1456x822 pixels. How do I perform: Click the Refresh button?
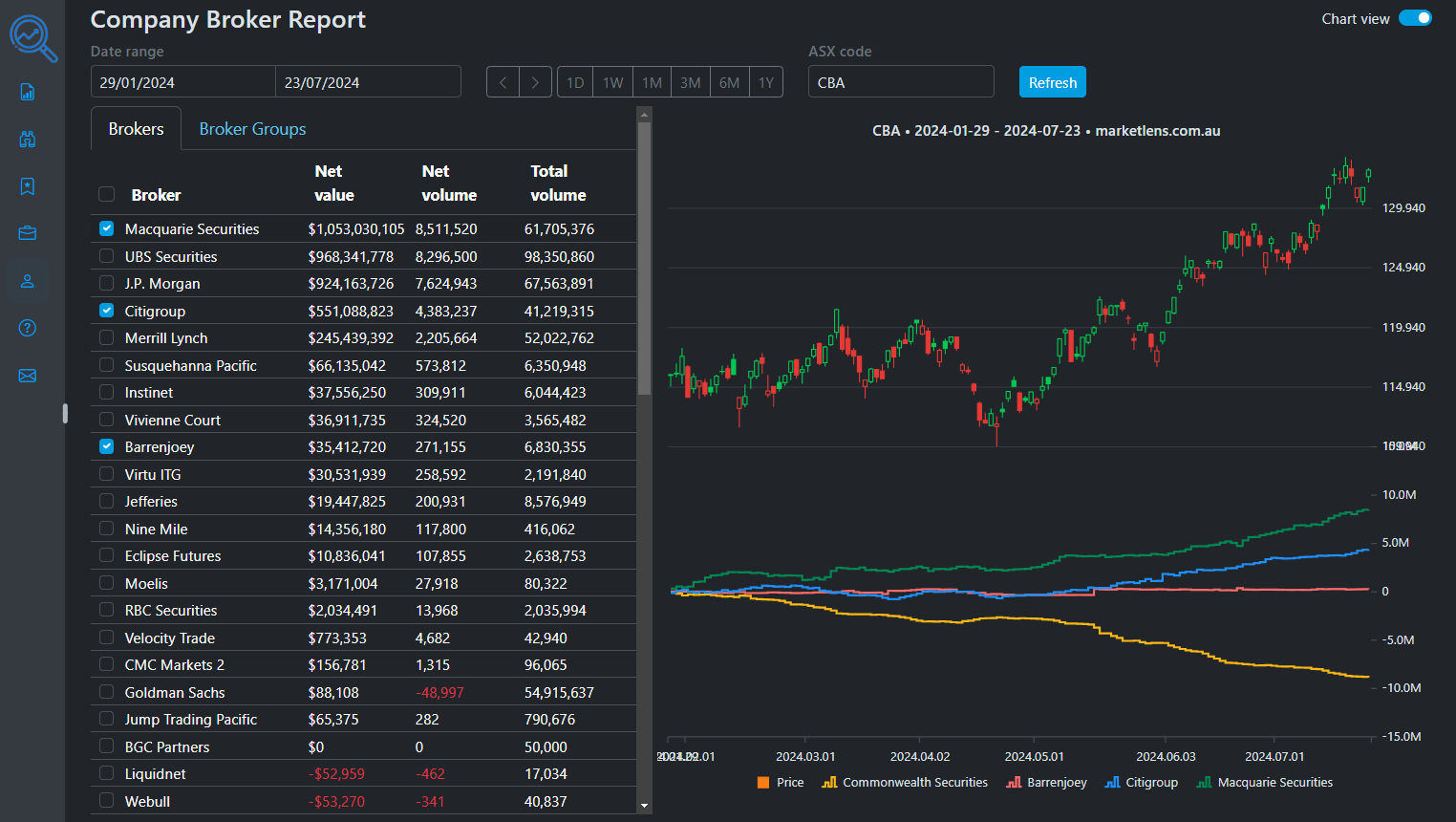pos(1053,81)
